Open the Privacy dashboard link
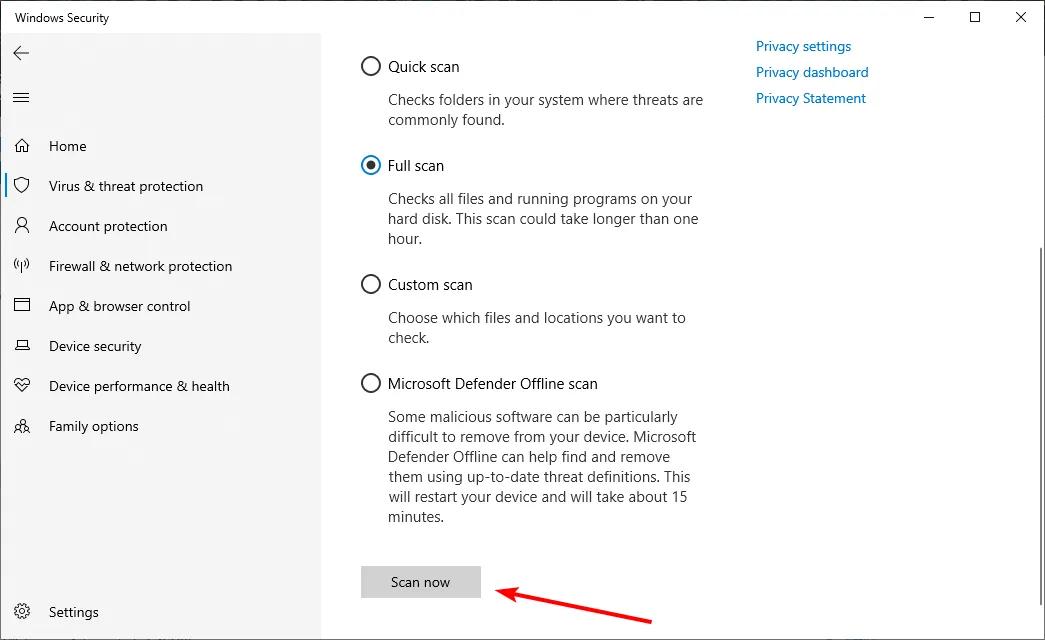 click(812, 72)
